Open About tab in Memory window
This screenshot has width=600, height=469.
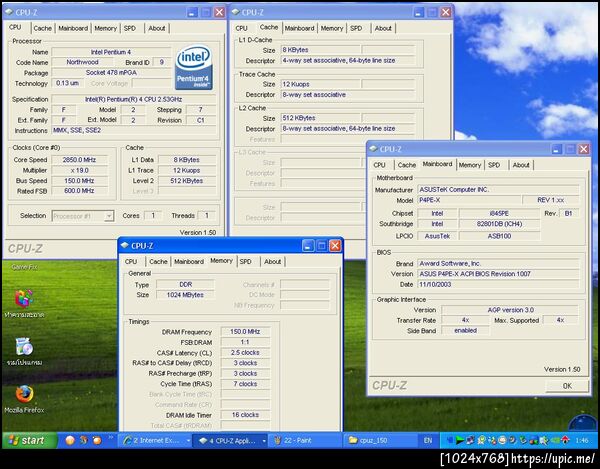272,261
